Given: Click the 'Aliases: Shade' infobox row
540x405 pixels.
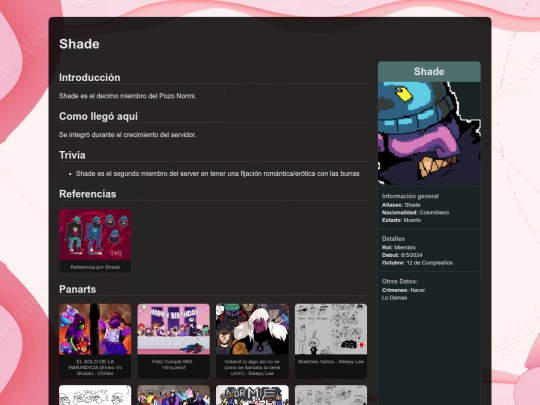Looking at the screenshot, I should 401,205.
